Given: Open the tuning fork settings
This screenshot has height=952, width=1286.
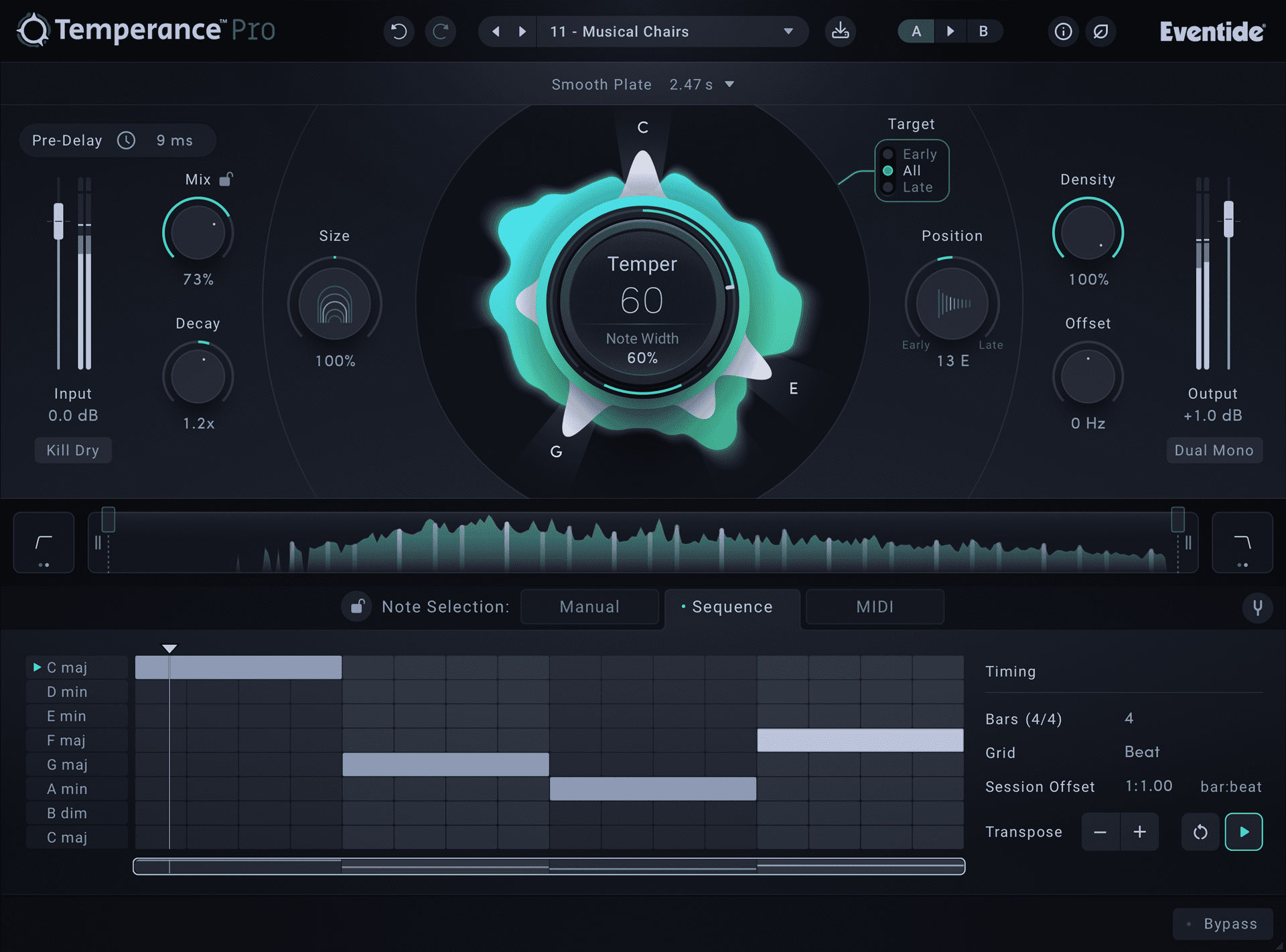Looking at the screenshot, I should pos(1258,607).
